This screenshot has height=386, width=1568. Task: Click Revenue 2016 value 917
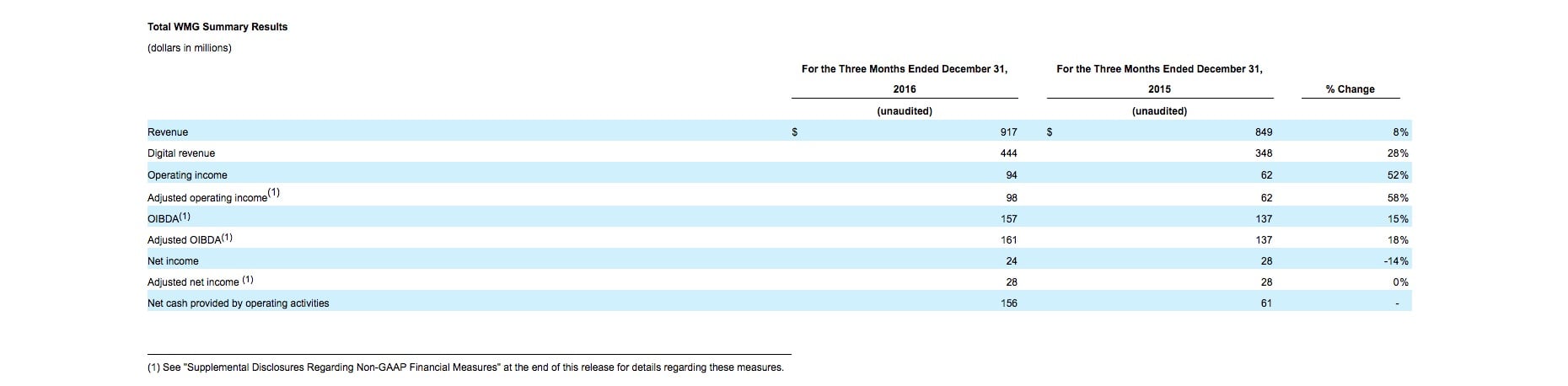tap(1008, 132)
